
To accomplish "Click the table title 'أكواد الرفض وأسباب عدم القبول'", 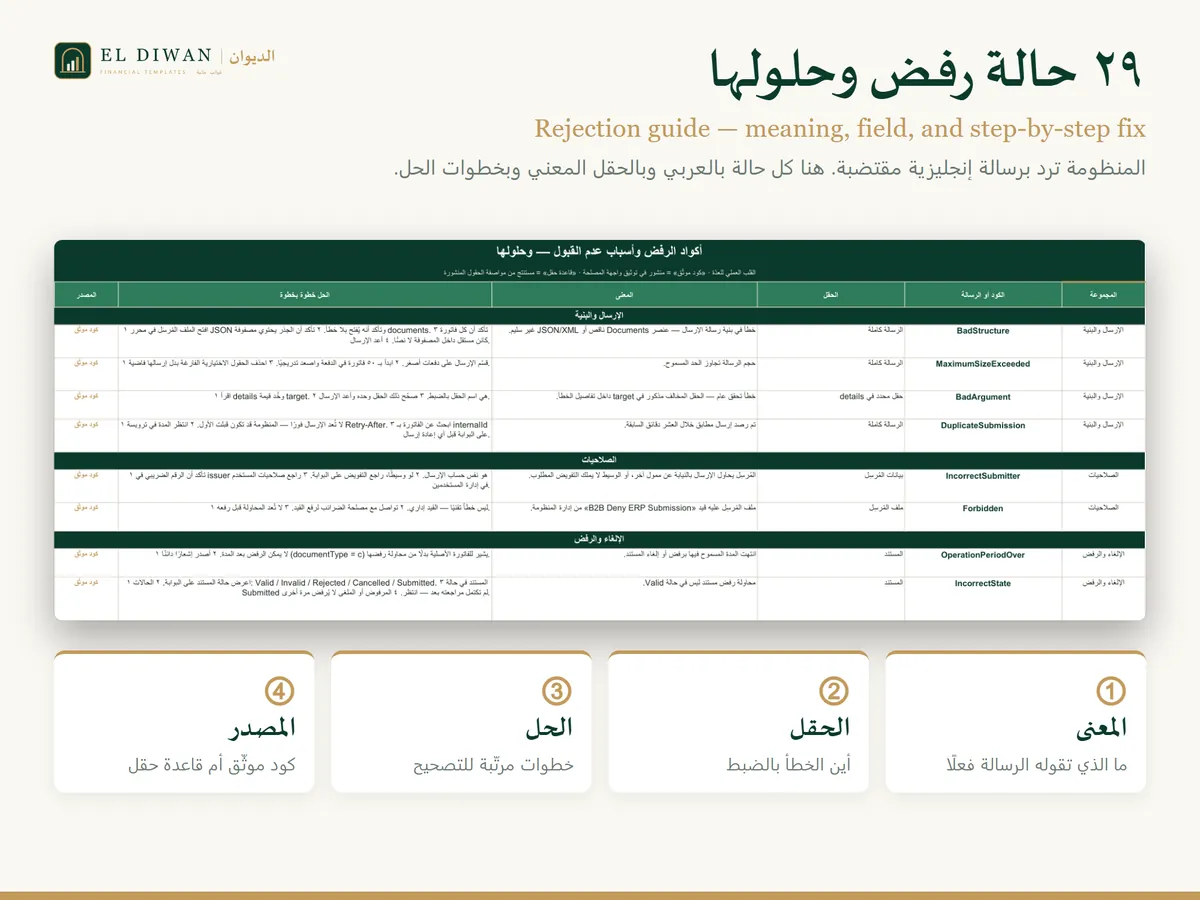I will (x=599, y=252).
